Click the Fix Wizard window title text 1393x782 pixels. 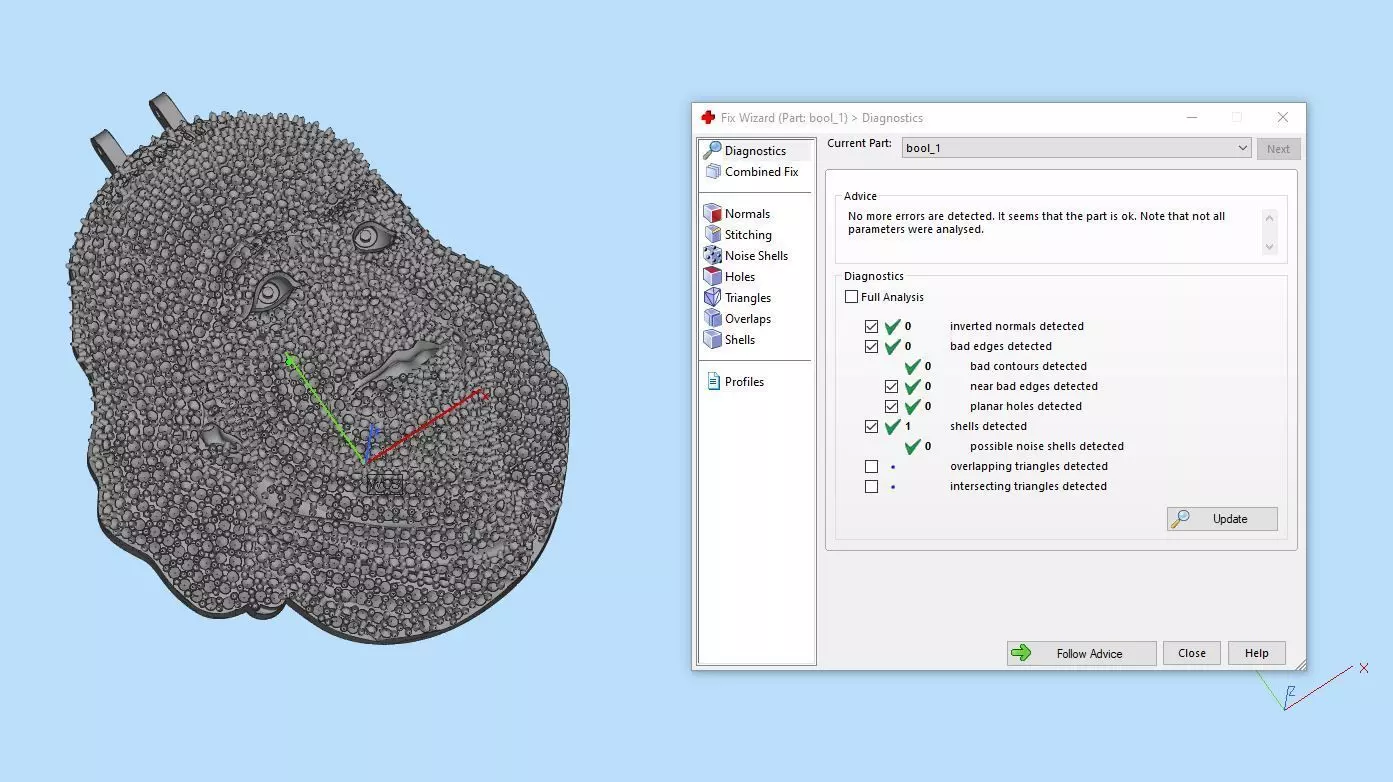coord(821,117)
